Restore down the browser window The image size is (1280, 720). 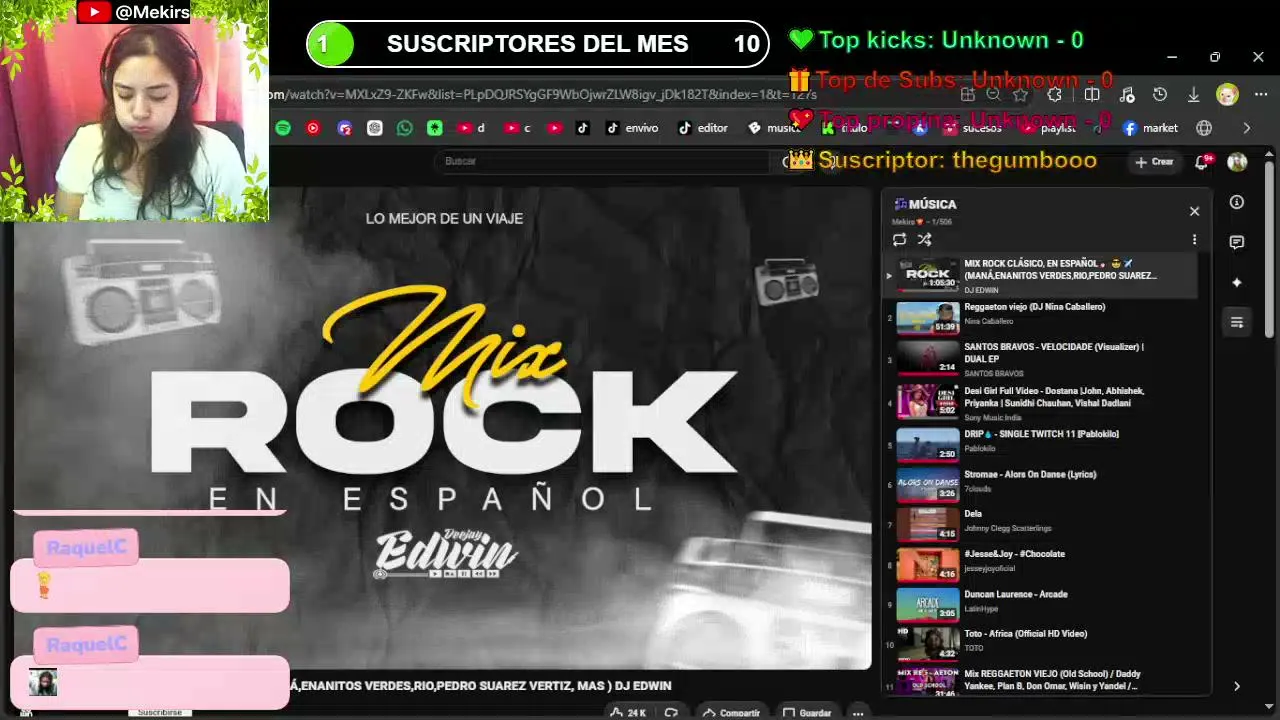pyautogui.click(x=1215, y=57)
